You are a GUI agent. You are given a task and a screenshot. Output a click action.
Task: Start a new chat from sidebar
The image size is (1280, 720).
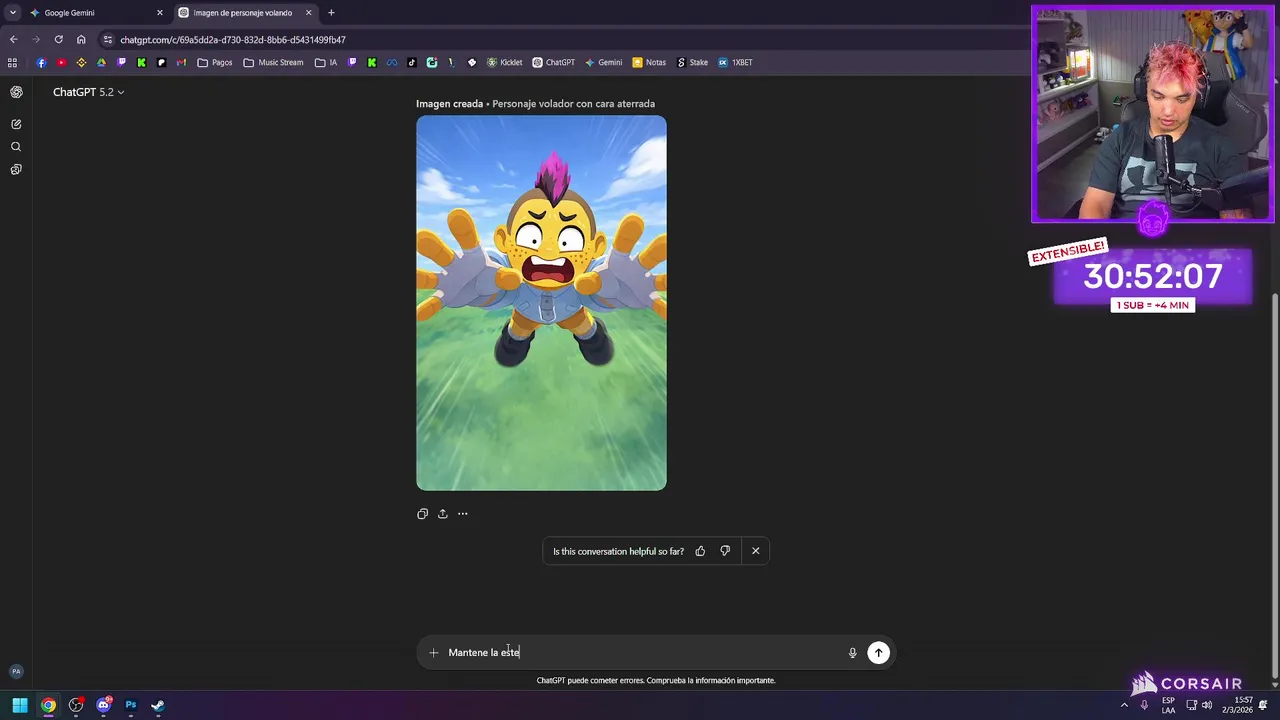click(16, 124)
